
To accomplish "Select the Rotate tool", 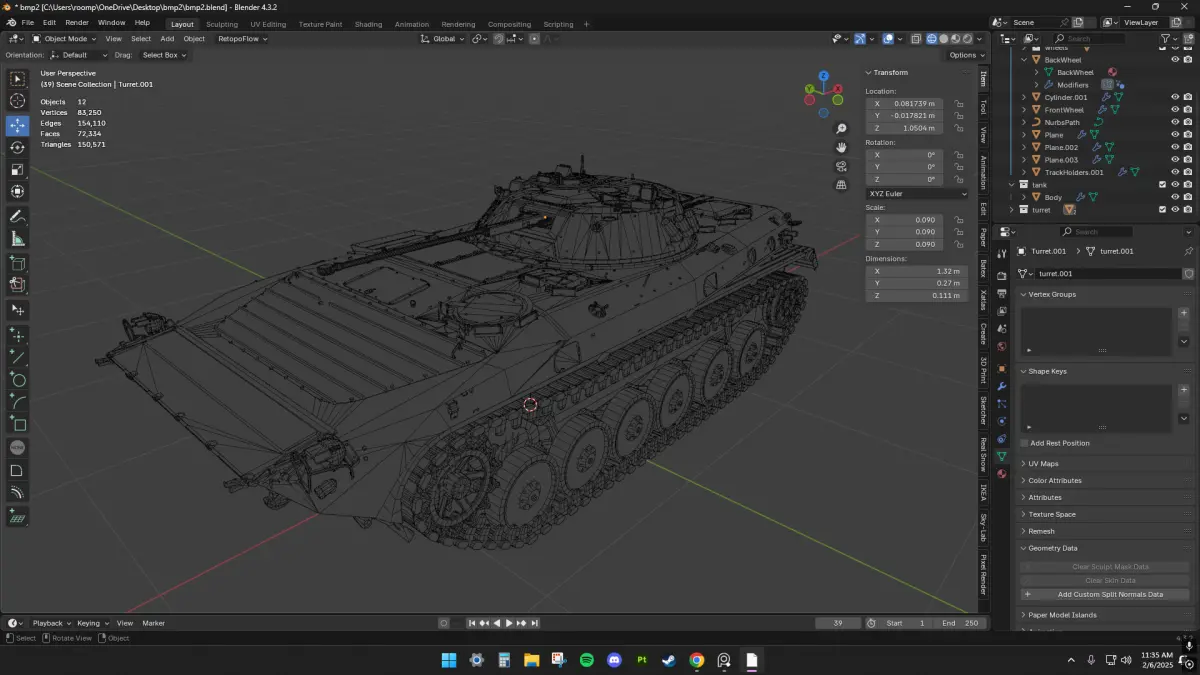I will click(17, 148).
